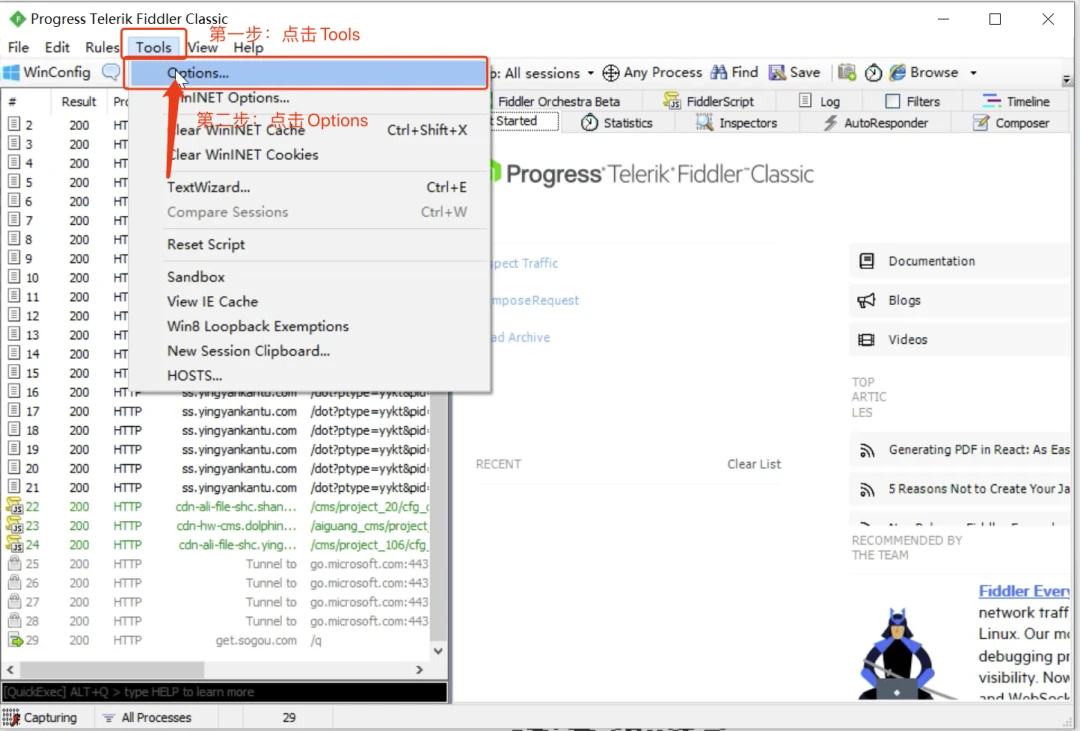Click the Capturing status bar icon
The image size is (1080, 731).
[x=11, y=717]
